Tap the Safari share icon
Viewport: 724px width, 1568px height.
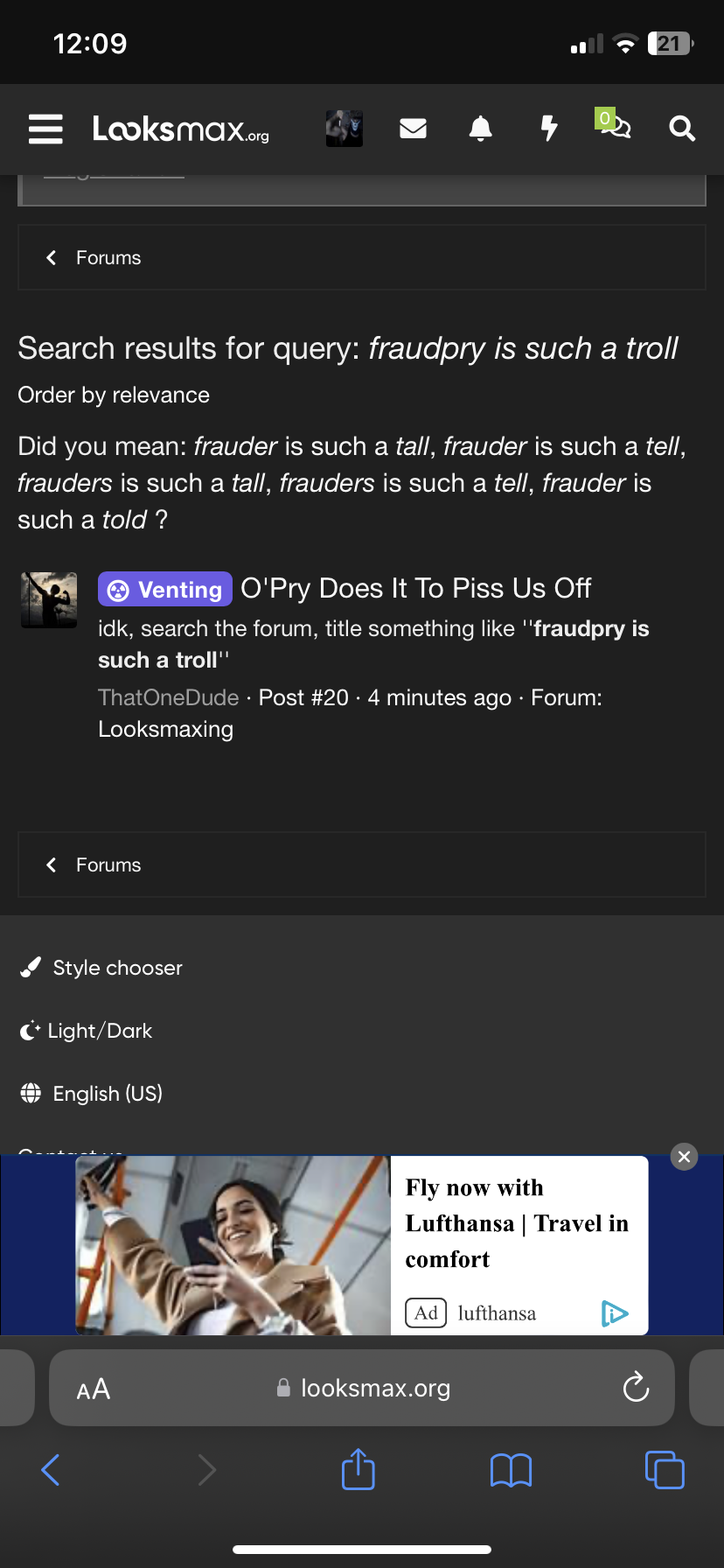359,1470
